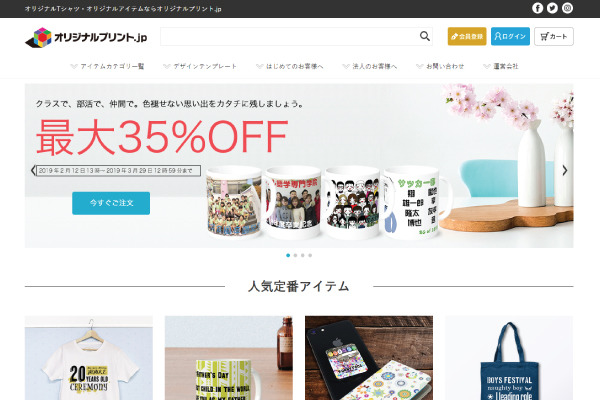
Task: Open the Instagram social icon
Action: [x=567, y=8]
